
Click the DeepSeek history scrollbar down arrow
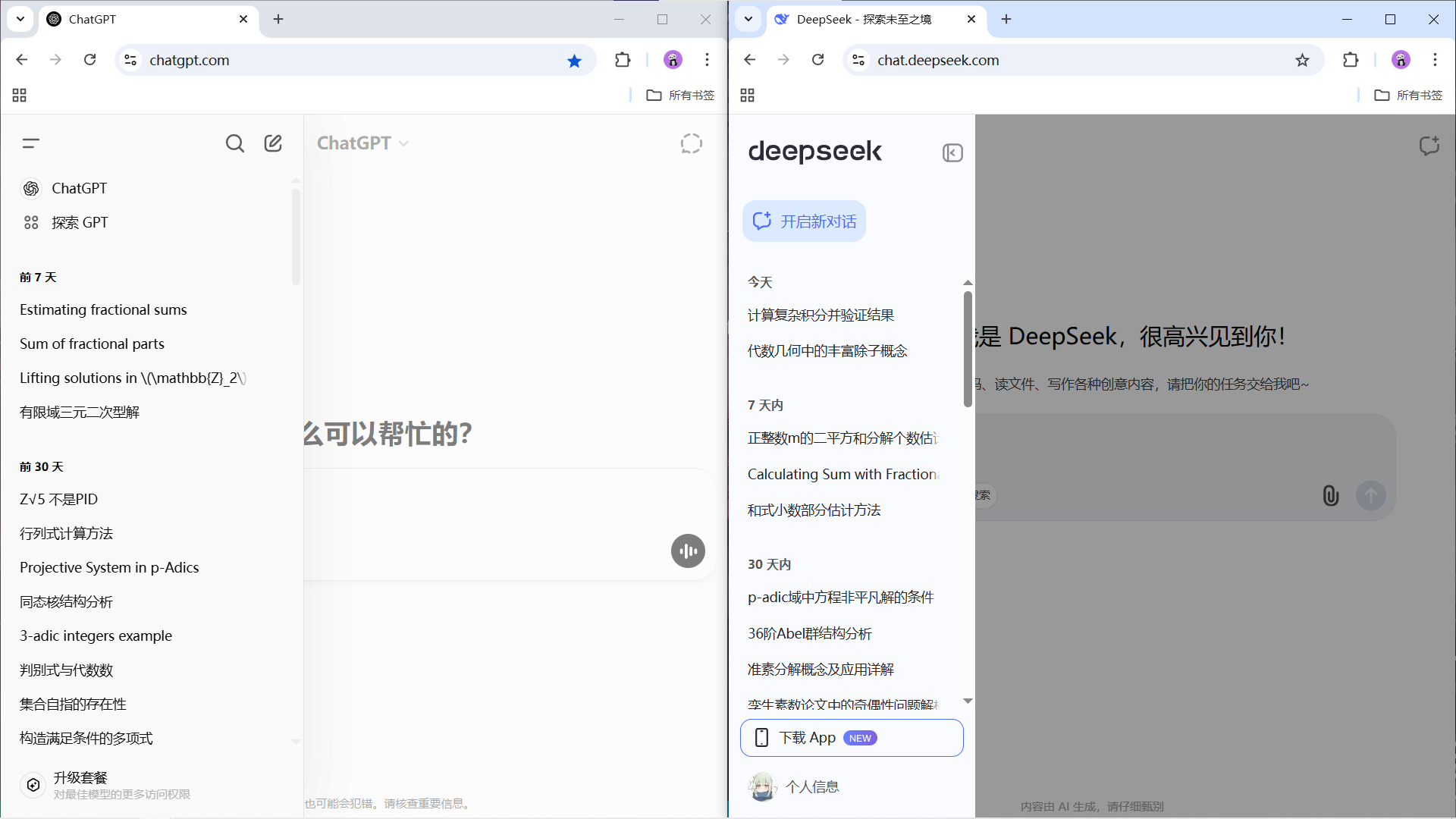click(968, 701)
